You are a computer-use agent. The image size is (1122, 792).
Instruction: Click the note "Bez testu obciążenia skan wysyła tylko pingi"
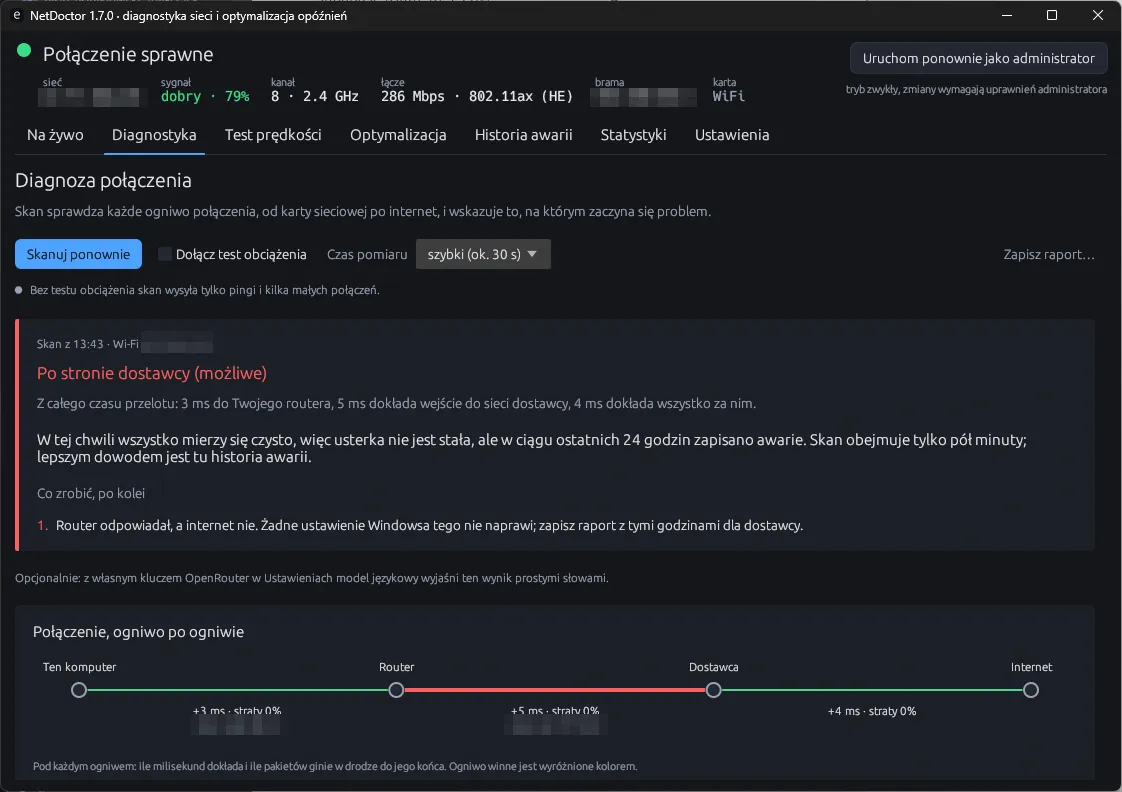point(205,290)
